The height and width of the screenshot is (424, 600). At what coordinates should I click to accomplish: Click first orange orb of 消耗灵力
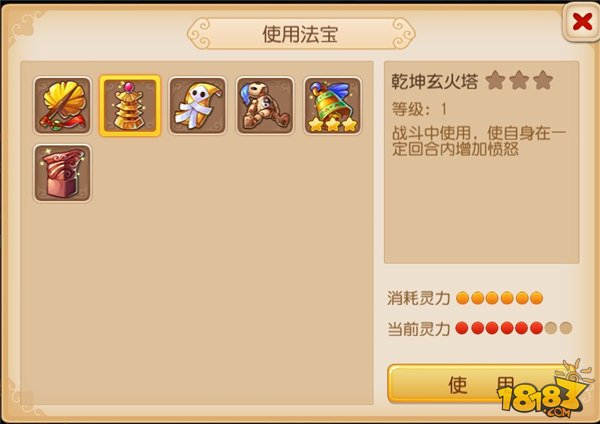(463, 298)
